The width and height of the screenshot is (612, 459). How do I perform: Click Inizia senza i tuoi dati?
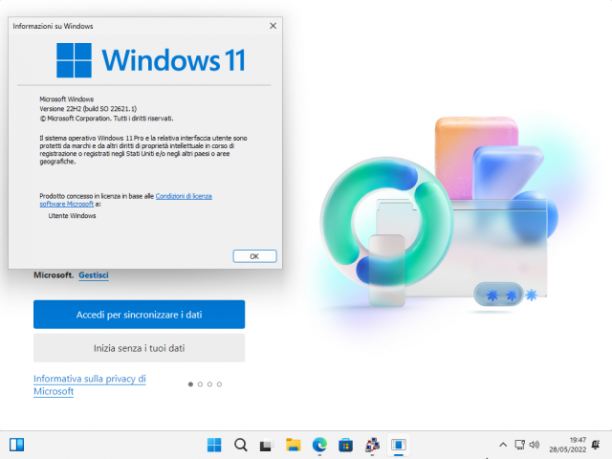coord(139,348)
